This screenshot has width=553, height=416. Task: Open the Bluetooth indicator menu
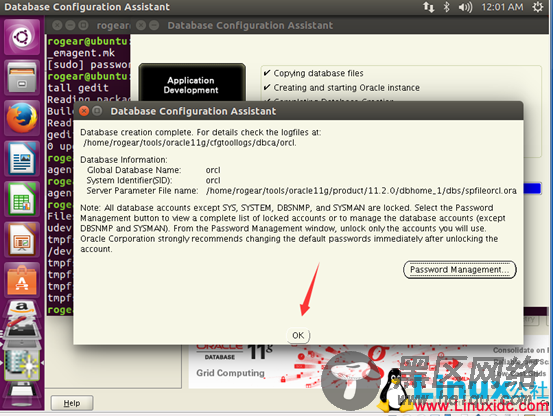click(x=446, y=7)
